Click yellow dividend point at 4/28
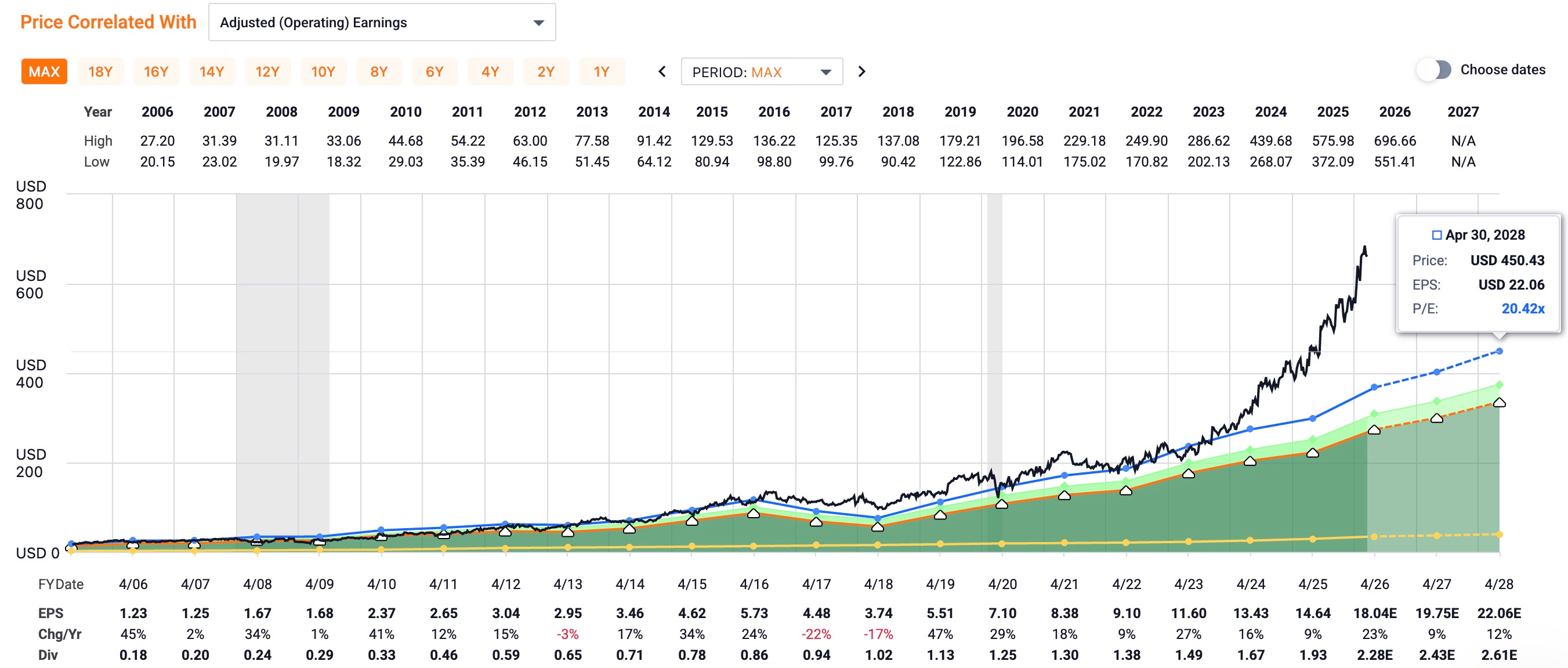The image size is (1568, 668). pos(1499,535)
